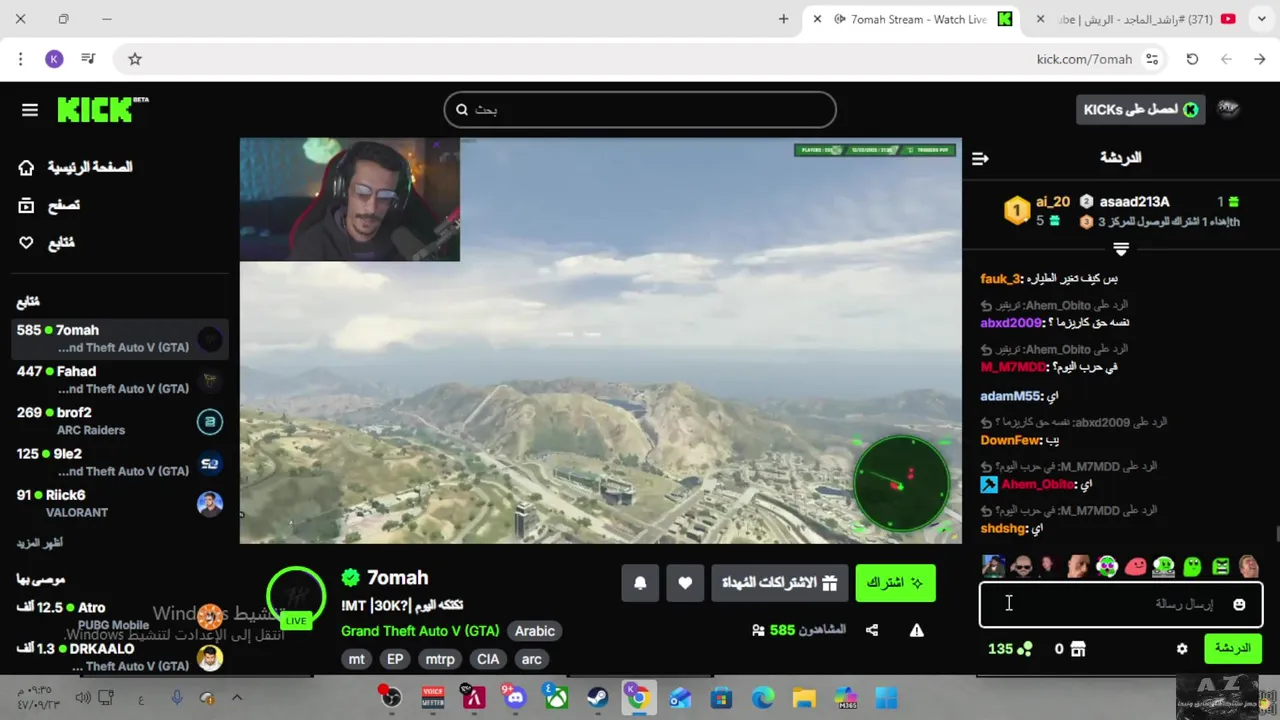The height and width of the screenshot is (720, 1280).
Task: Open Steam from the taskbar
Action: coord(597,698)
